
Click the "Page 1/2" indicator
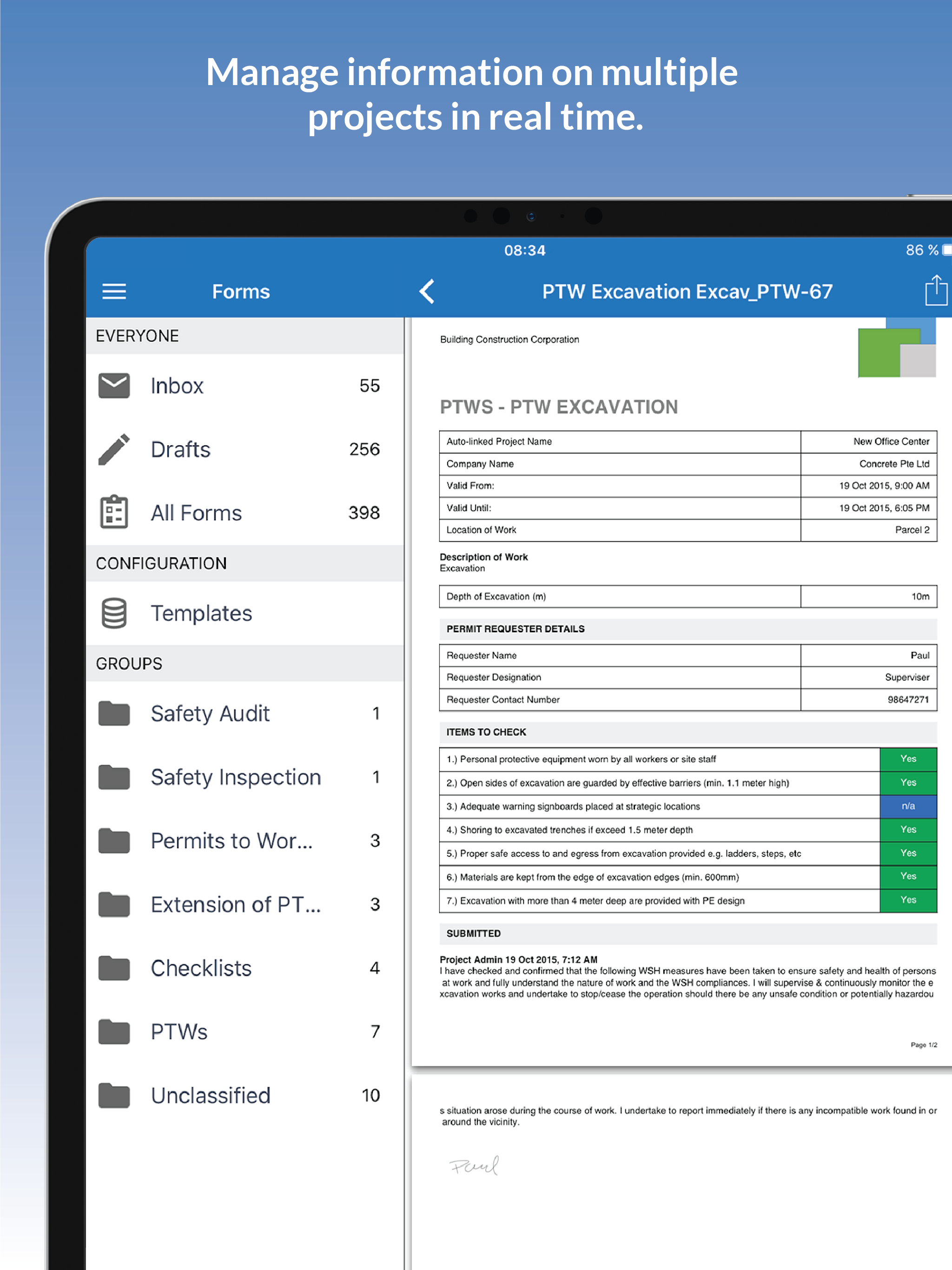(923, 1045)
